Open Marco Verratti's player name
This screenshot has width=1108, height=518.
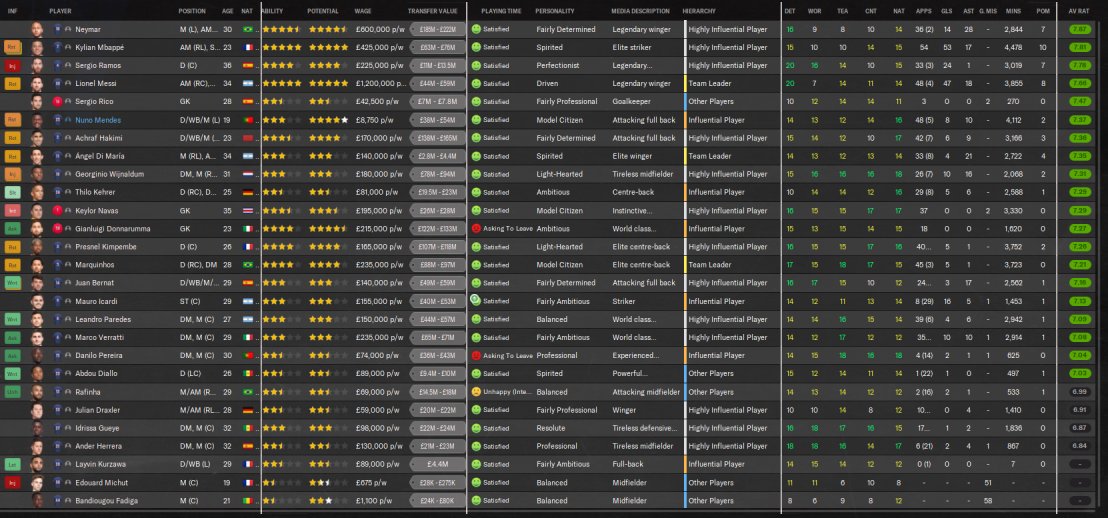point(100,337)
